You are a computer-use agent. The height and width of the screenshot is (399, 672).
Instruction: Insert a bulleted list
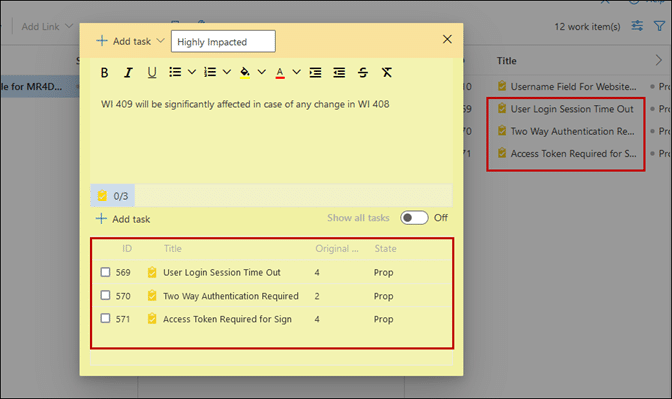pos(175,72)
